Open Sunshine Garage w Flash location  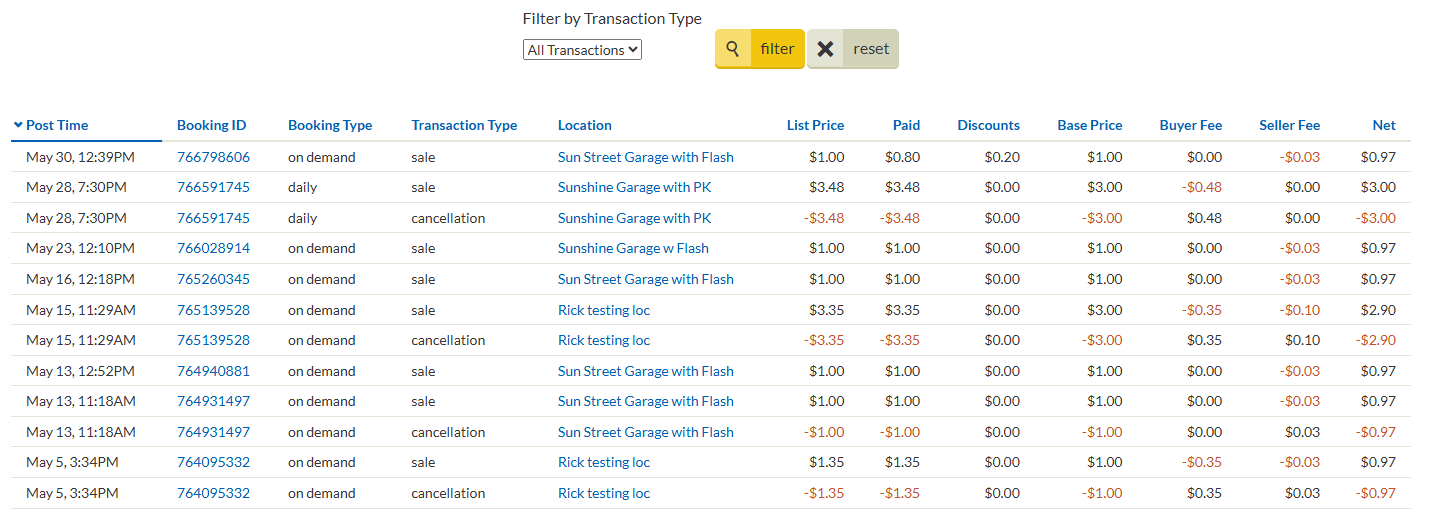tap(633, 248)
